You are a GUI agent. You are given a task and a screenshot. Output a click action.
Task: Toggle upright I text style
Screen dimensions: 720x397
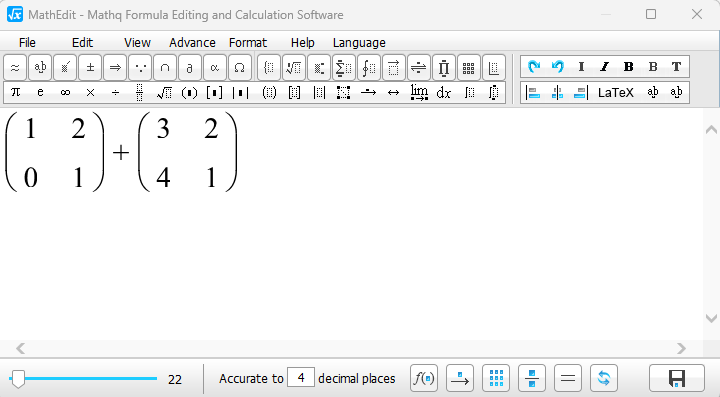581,67
